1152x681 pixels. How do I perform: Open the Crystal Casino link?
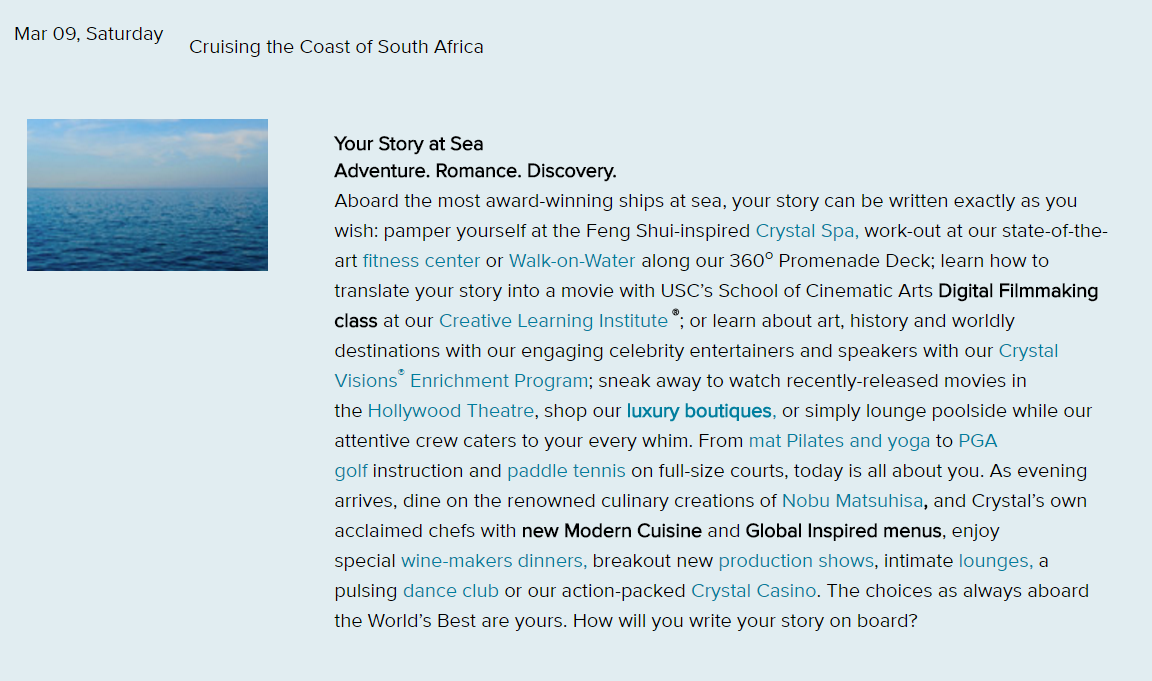753,591
